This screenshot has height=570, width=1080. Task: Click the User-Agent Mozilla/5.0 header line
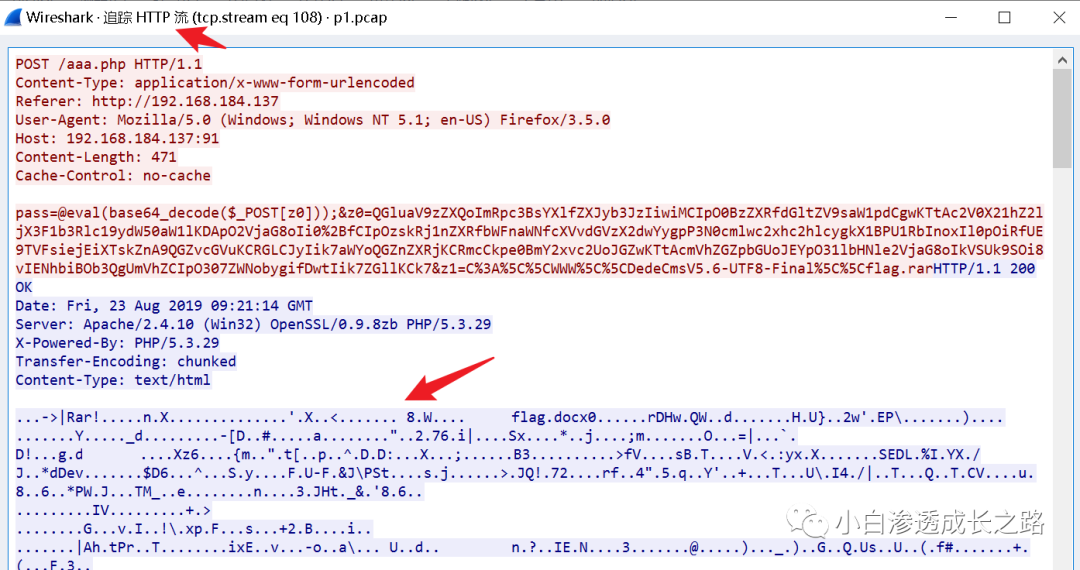(313, 120)
